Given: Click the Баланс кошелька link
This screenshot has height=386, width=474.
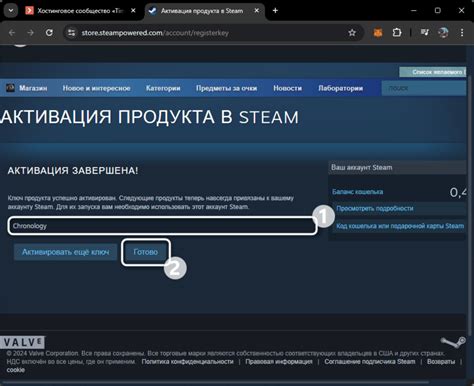Looking at the screenshot, I should coord(357,192).
